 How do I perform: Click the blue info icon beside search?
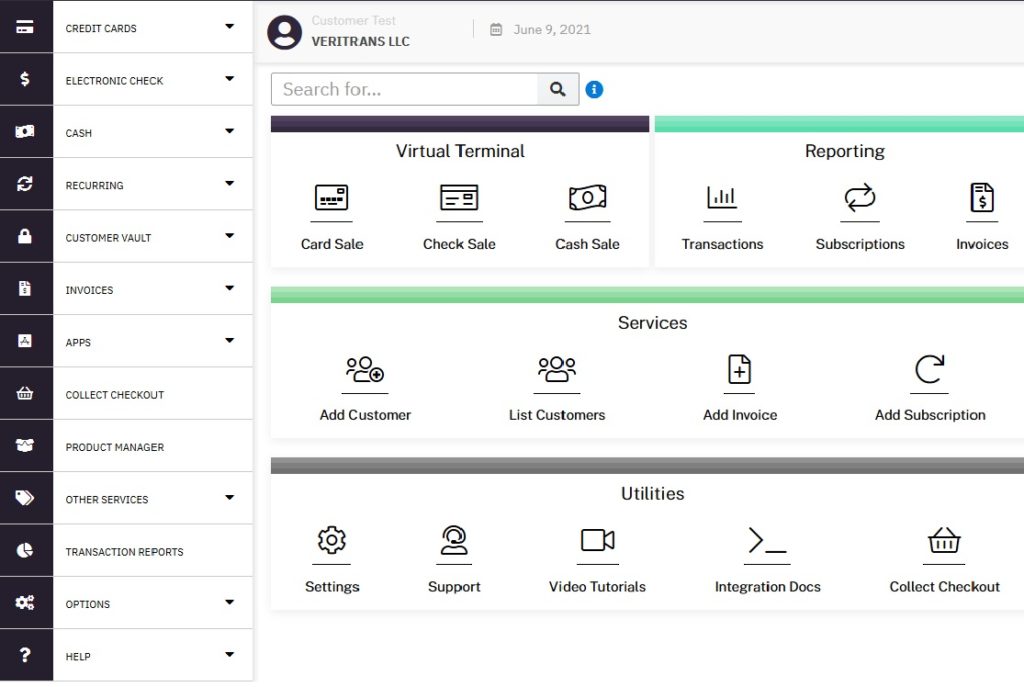click(594, 90)
